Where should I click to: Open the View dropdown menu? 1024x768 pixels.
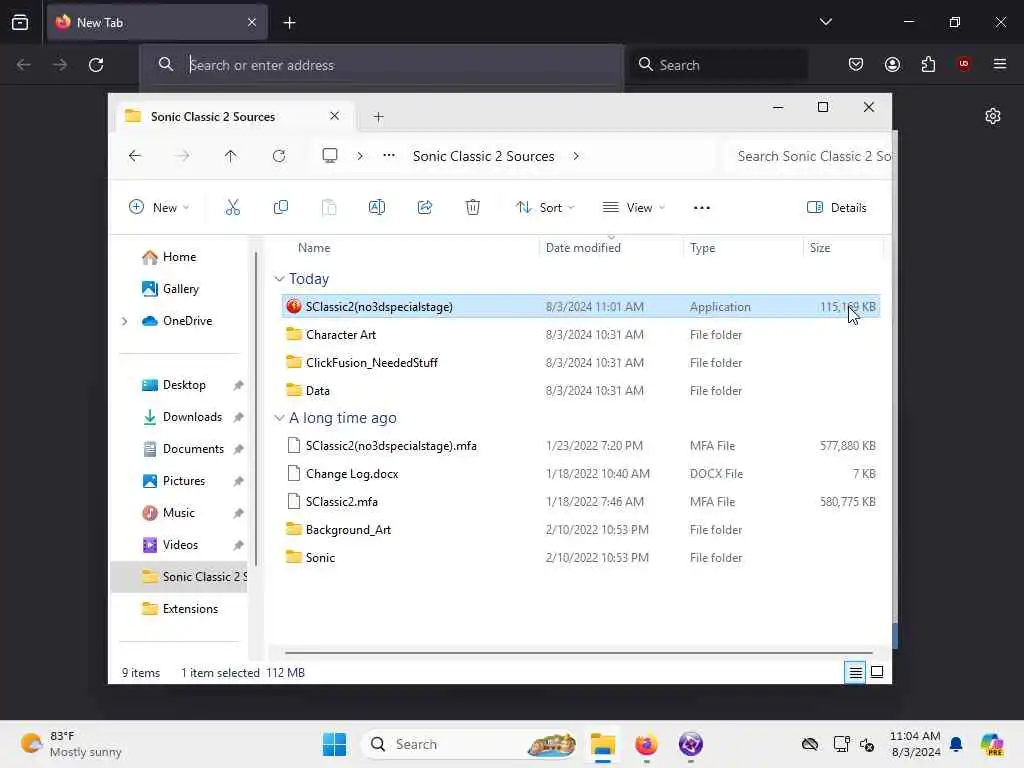633,208
